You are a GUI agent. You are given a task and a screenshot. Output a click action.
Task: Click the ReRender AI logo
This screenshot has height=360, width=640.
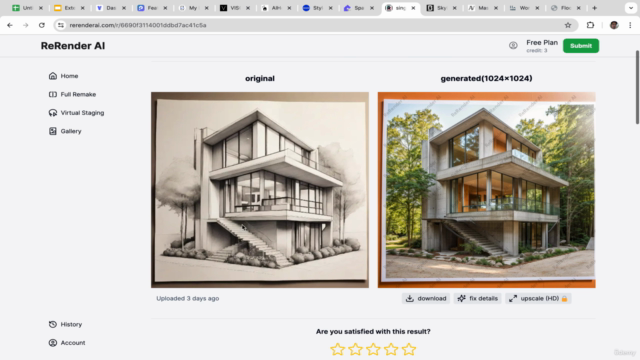tap(73, 46)
